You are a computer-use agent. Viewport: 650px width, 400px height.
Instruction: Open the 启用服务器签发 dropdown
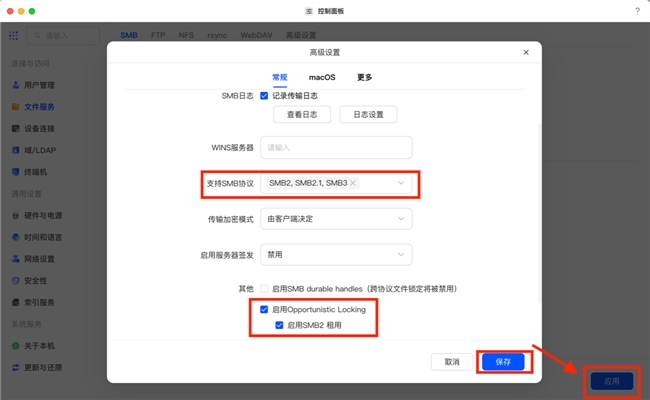tap(336, 255)
